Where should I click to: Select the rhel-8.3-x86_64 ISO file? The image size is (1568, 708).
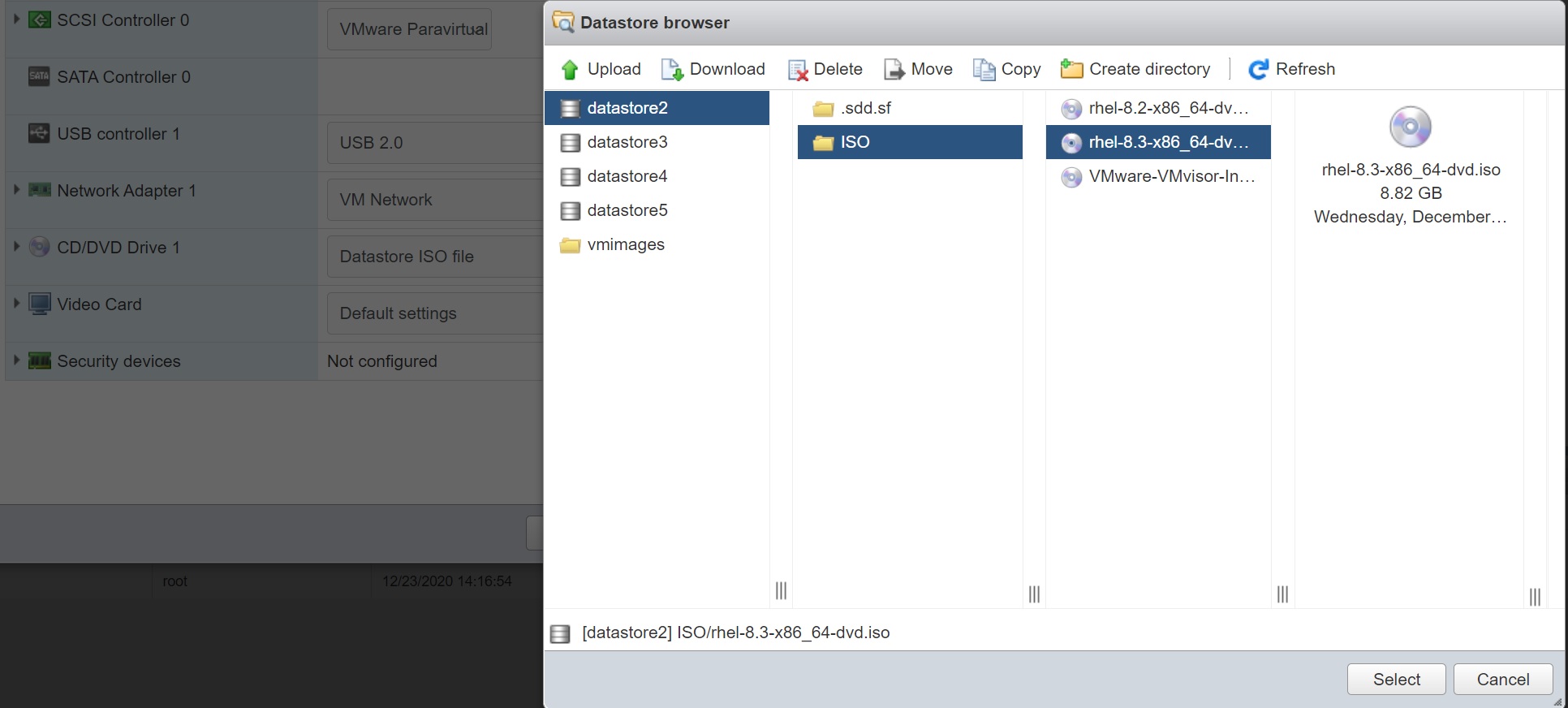click(x=1158, y=142)
